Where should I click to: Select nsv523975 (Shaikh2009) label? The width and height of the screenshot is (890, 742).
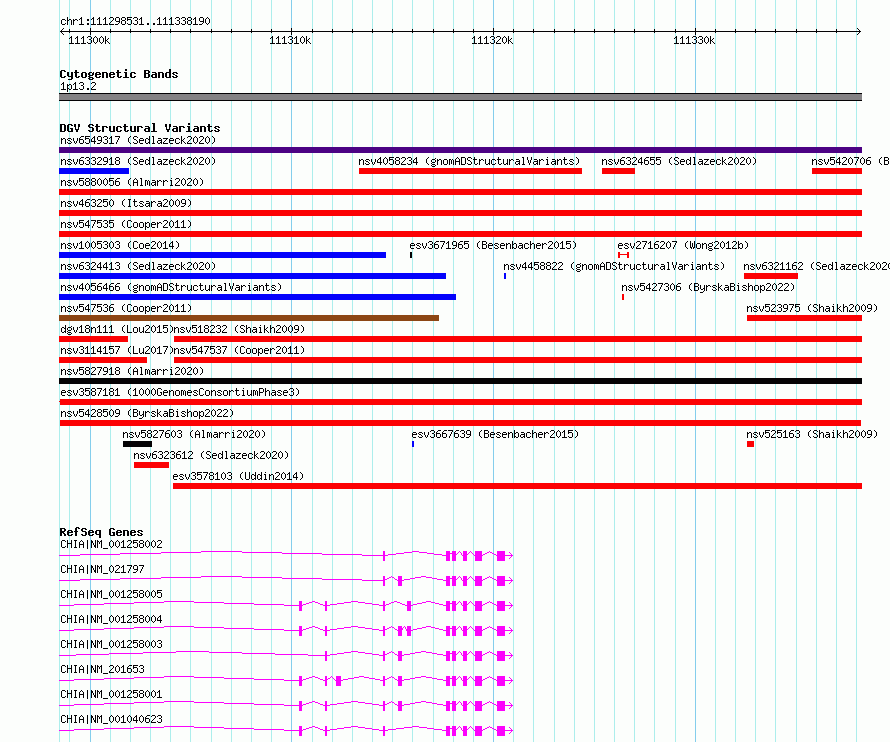[812, 308]
